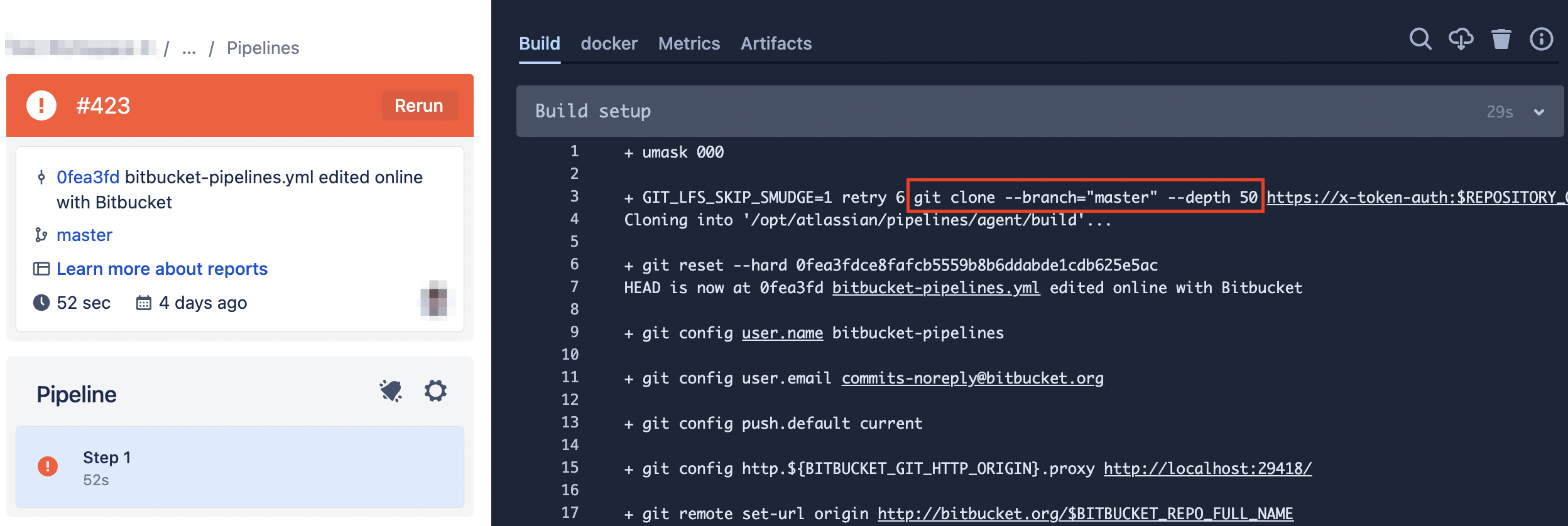Open commit 0fea3fd link
The image size is (1568, 526).
(88, 178)
